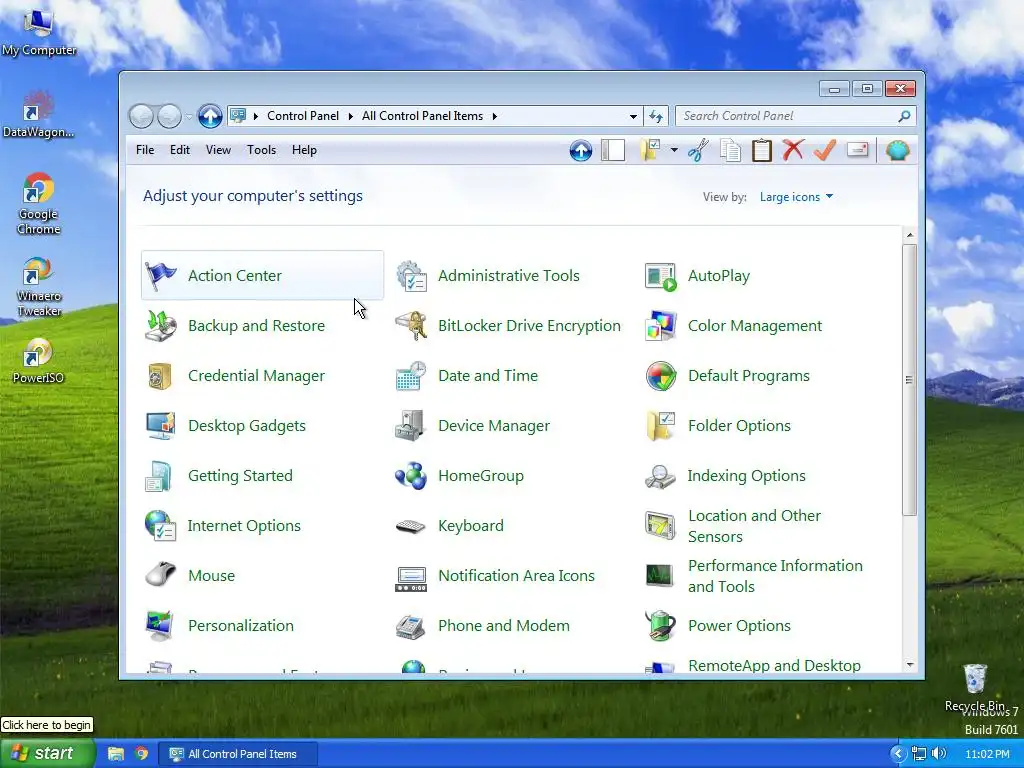Open Internet Options globe icon
1024x768 pixels.
[x=161, y=526]
